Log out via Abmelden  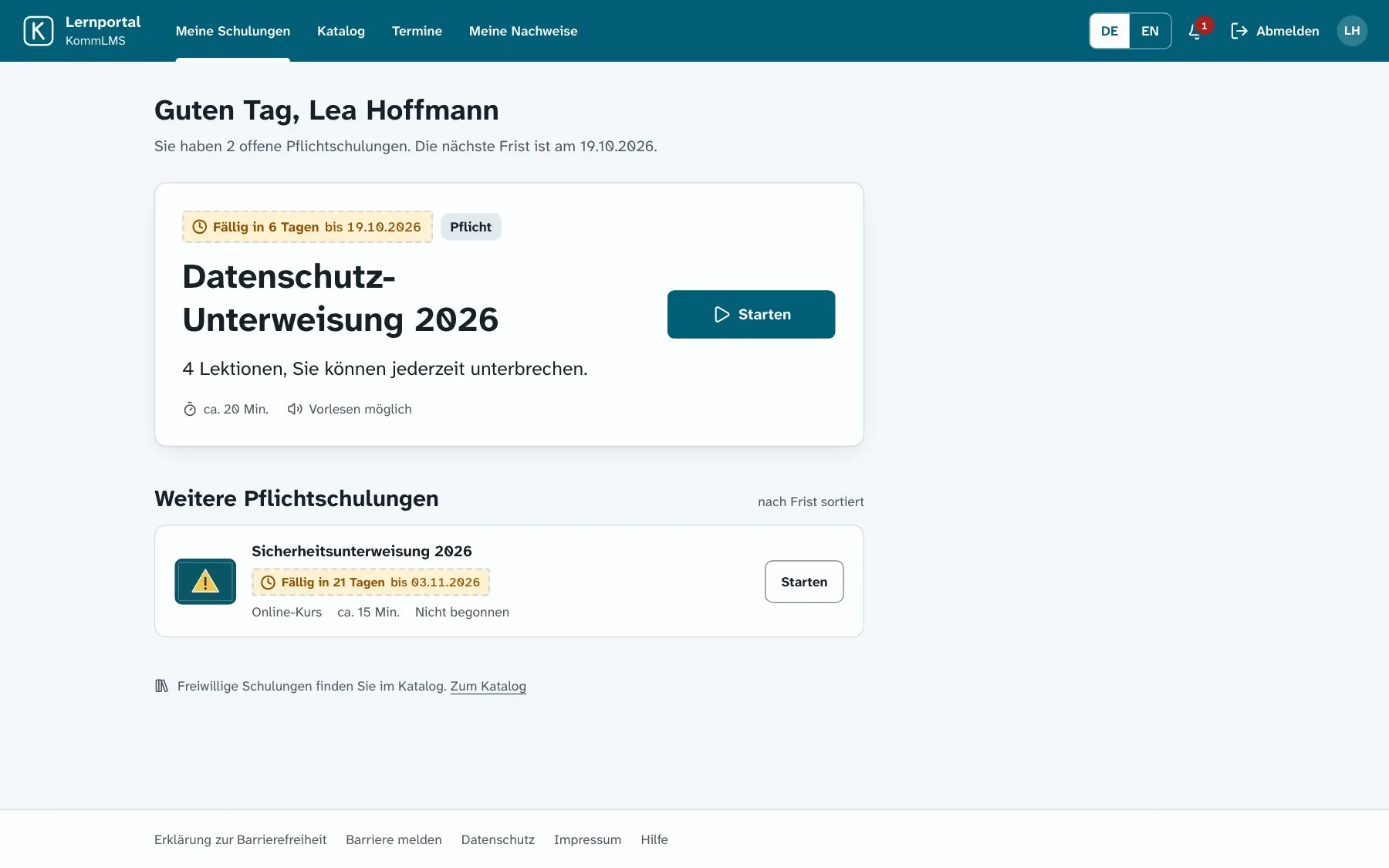pyautogui.click(x=1275, y=31)
